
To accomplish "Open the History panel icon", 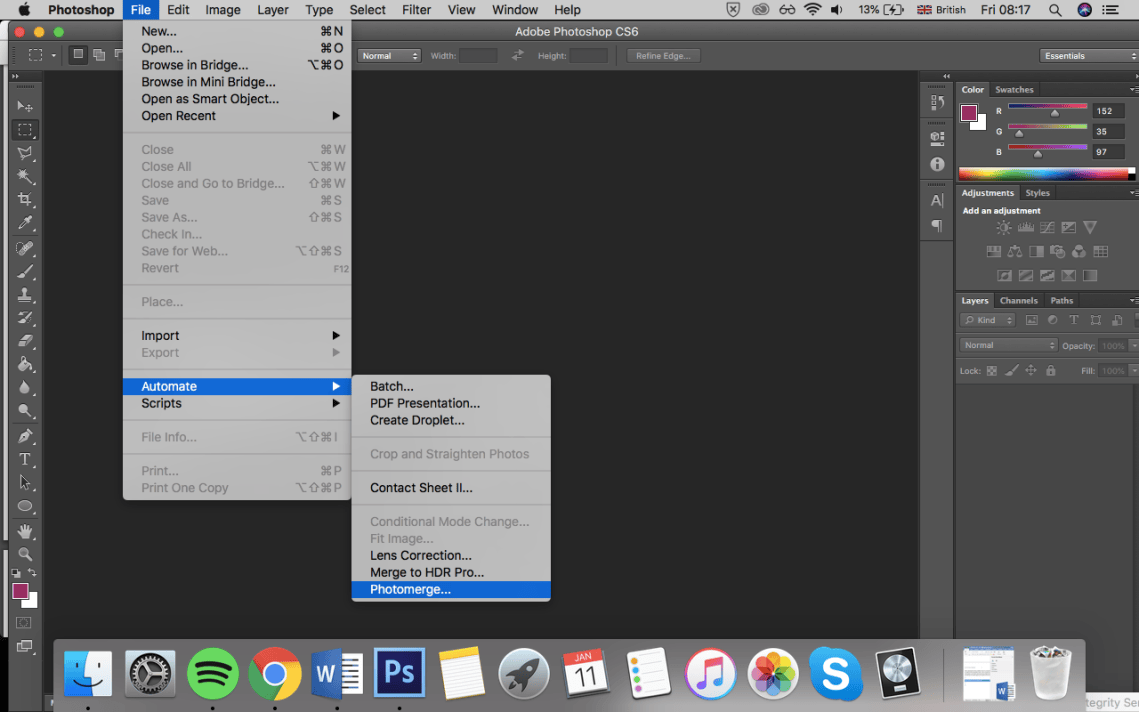I will pyautogui.click(x=937, y=102).
